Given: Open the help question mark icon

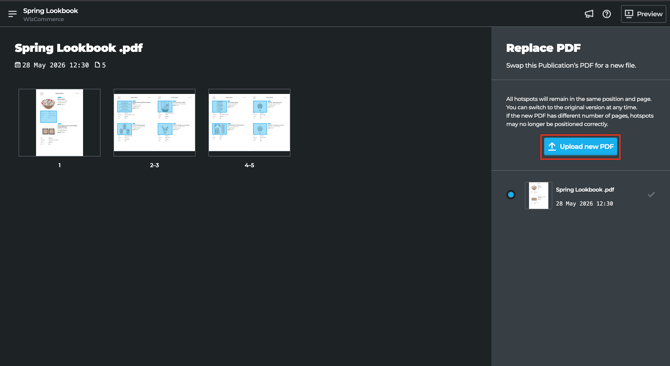Looking at the screenshot, I should tap(606, 14).
